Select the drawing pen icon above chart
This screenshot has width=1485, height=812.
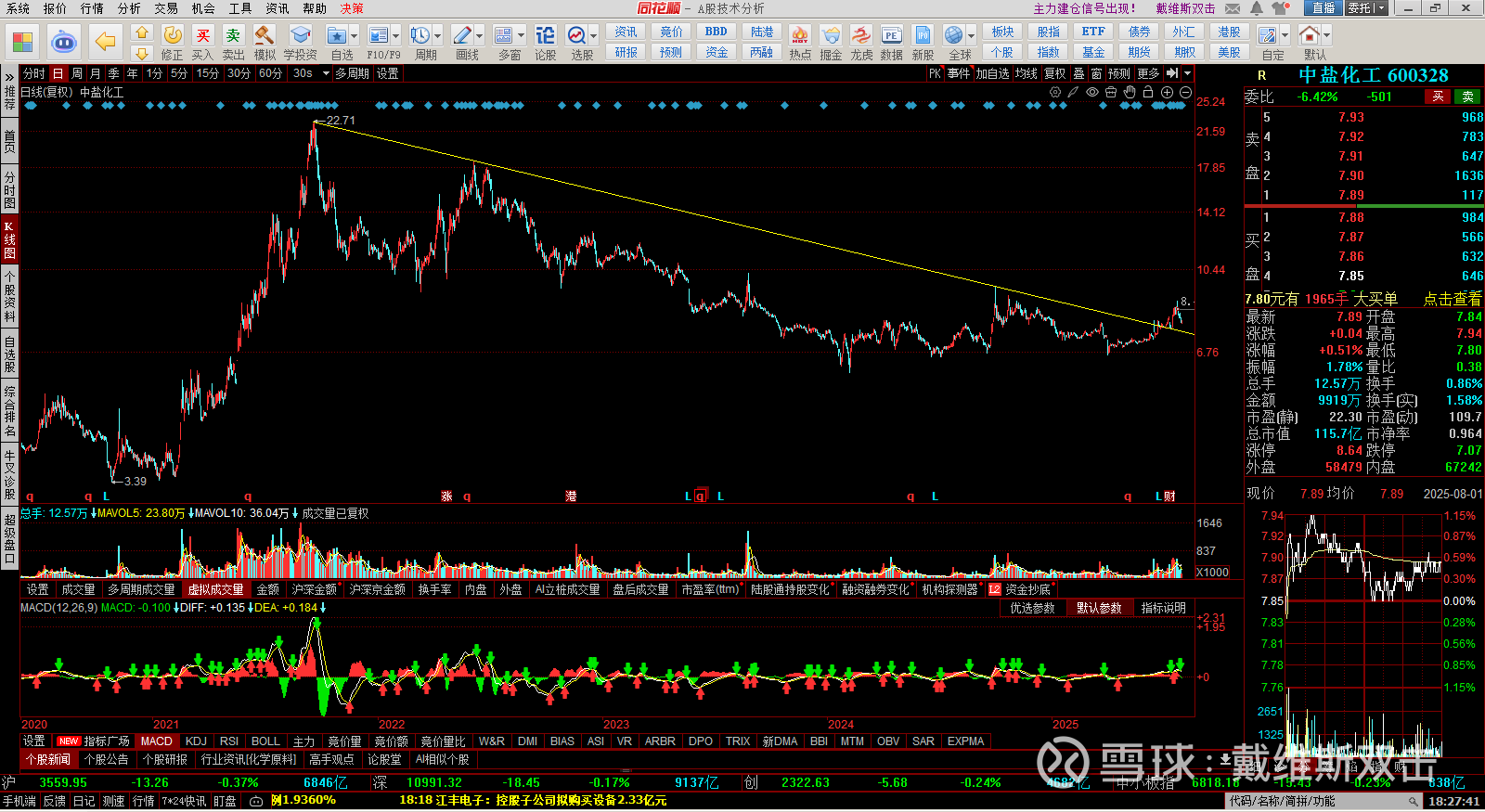pos(1073,93)
